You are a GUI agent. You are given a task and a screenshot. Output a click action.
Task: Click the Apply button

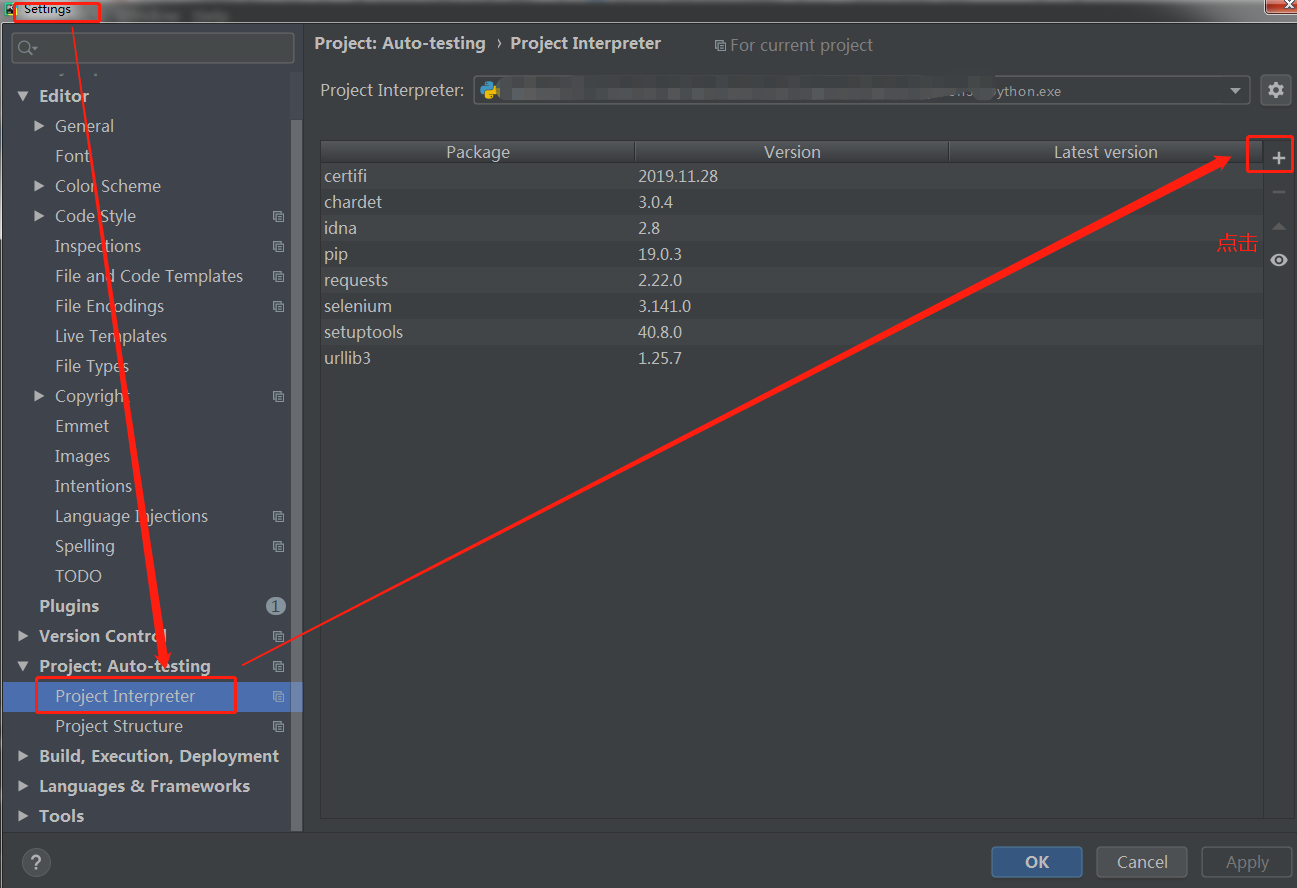[1247, 862]
